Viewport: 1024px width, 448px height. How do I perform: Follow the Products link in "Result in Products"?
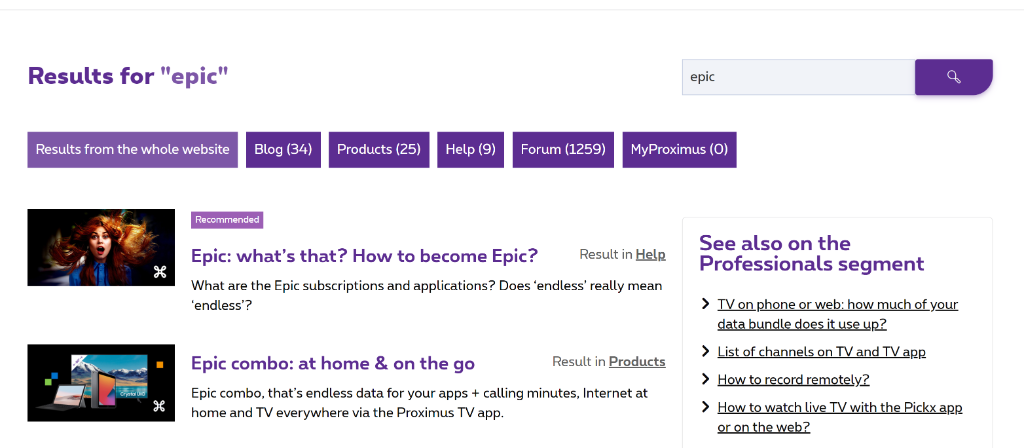(x=637, y=362)
